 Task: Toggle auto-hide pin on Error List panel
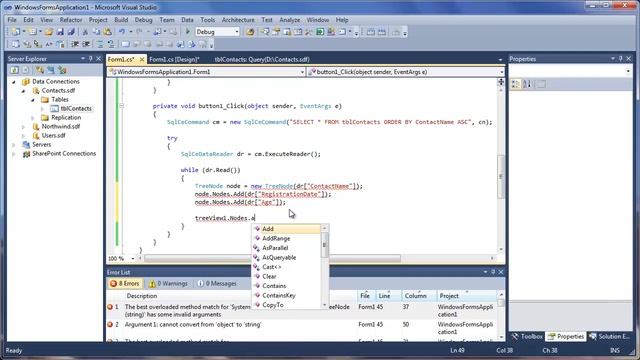coord(493,272)
